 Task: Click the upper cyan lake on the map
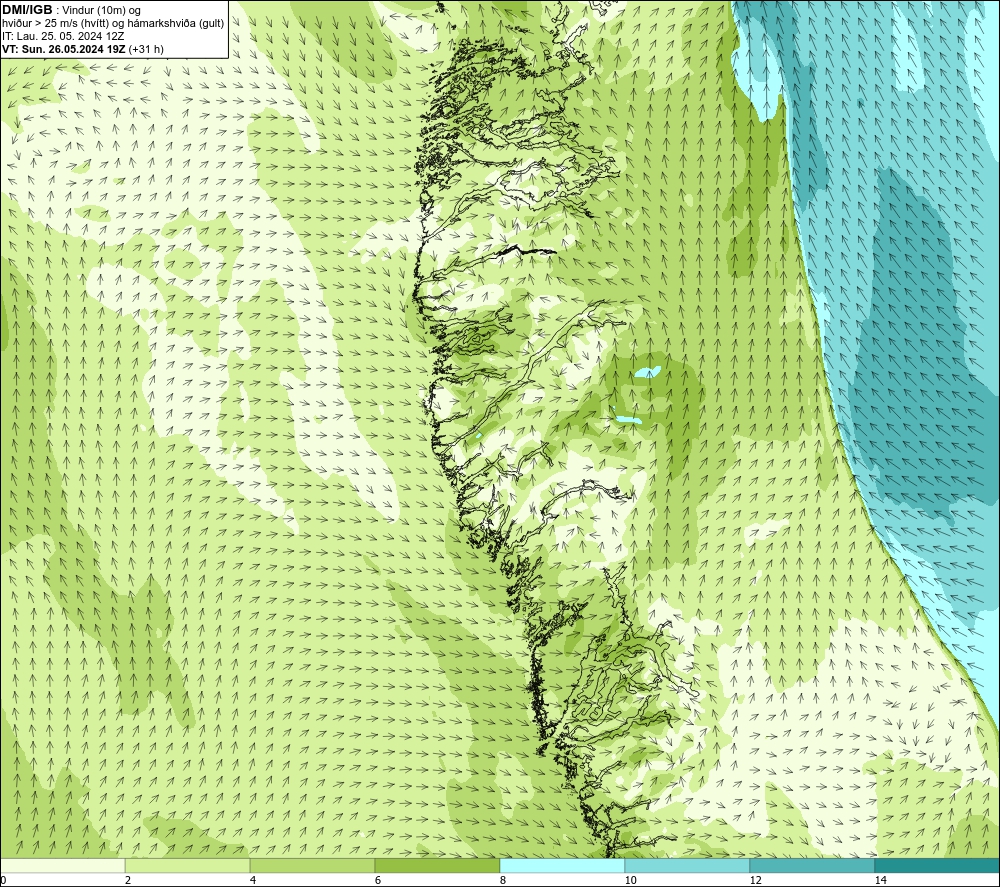(647, 372)
